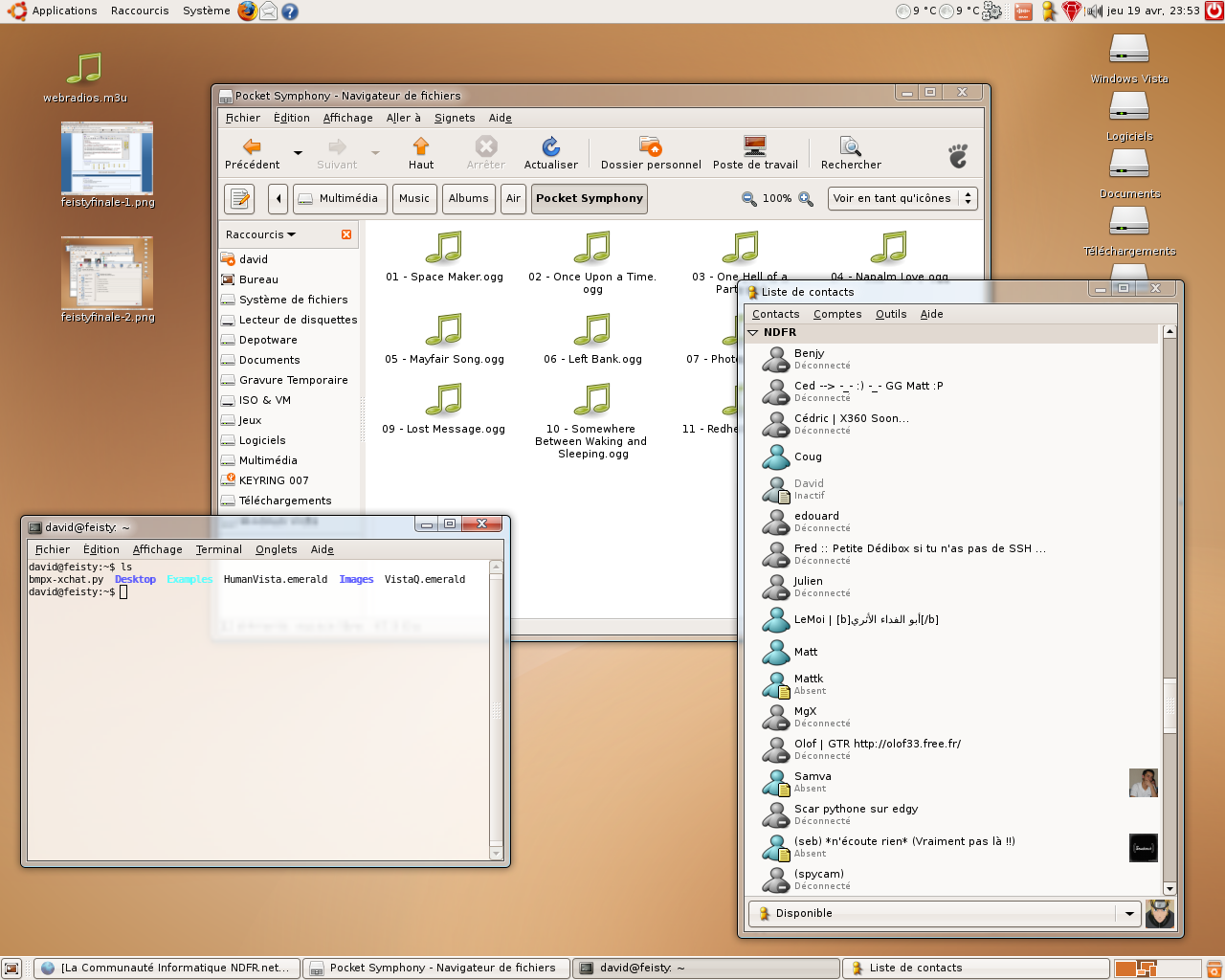Image resolution: width=1225 pixels, height=980 pixels.
Task: Click the Albums path button
Action: [468, 199]
